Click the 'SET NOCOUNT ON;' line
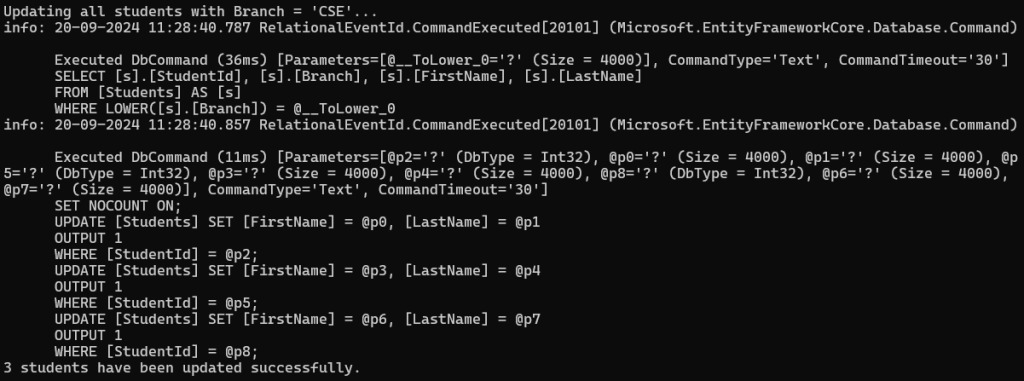 click(x=118, y=206)
